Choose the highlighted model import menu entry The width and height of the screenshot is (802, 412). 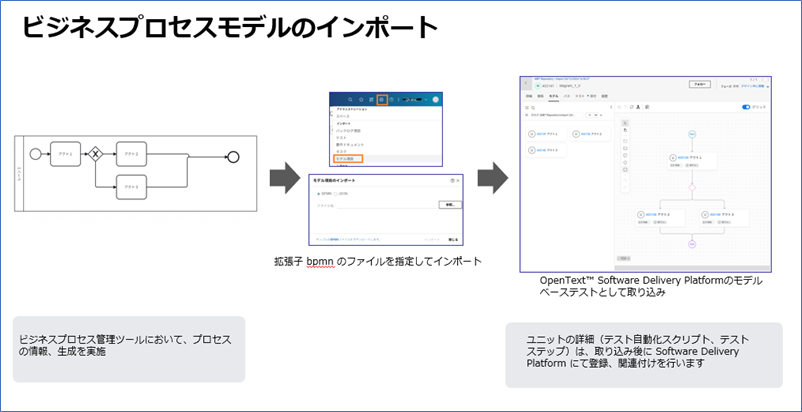(x=348, y=158)
